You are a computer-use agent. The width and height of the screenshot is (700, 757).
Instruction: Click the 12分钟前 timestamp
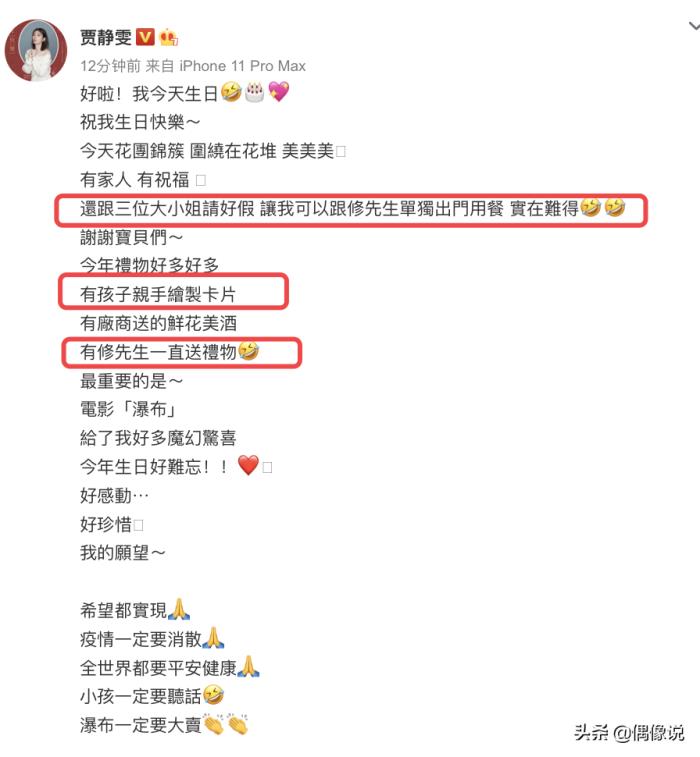pos(111,66)
